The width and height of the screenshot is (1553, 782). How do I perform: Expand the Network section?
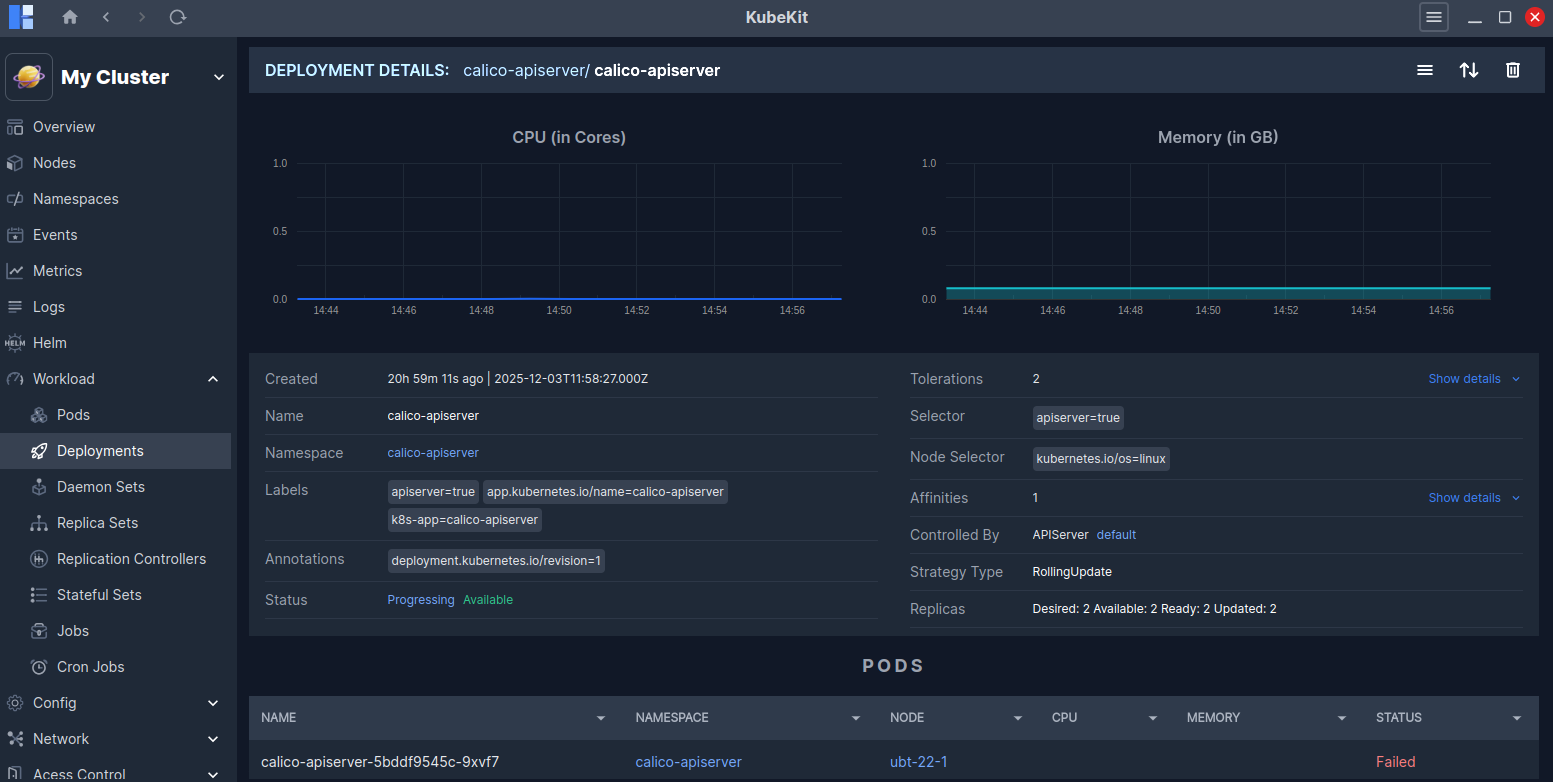(x=212, y=739)
